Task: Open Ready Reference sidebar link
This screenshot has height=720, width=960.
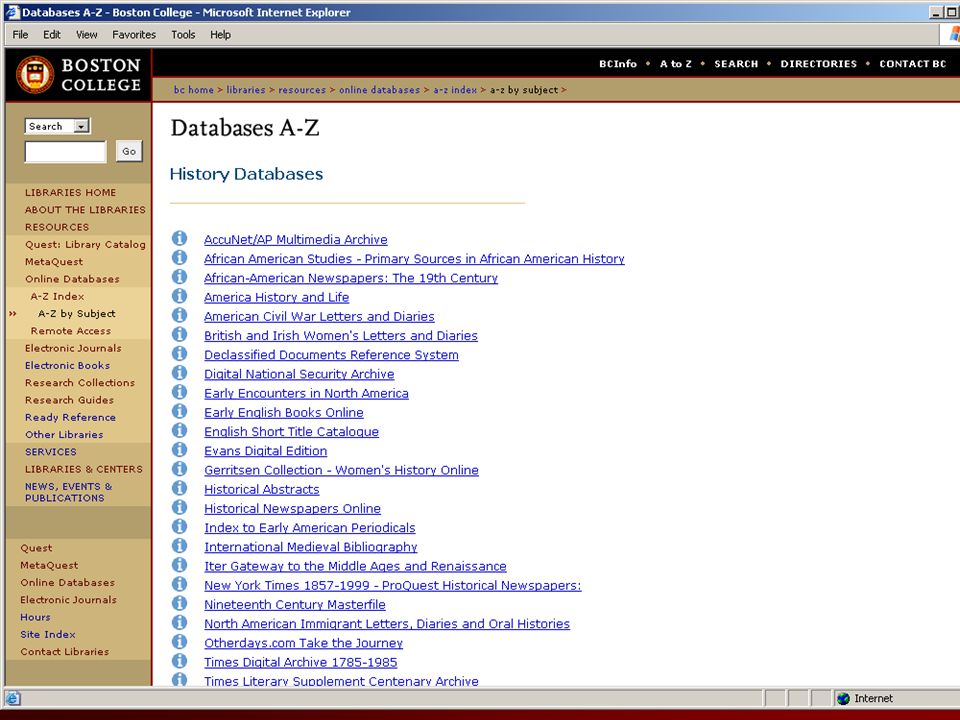Action: (x=70, y=417)
